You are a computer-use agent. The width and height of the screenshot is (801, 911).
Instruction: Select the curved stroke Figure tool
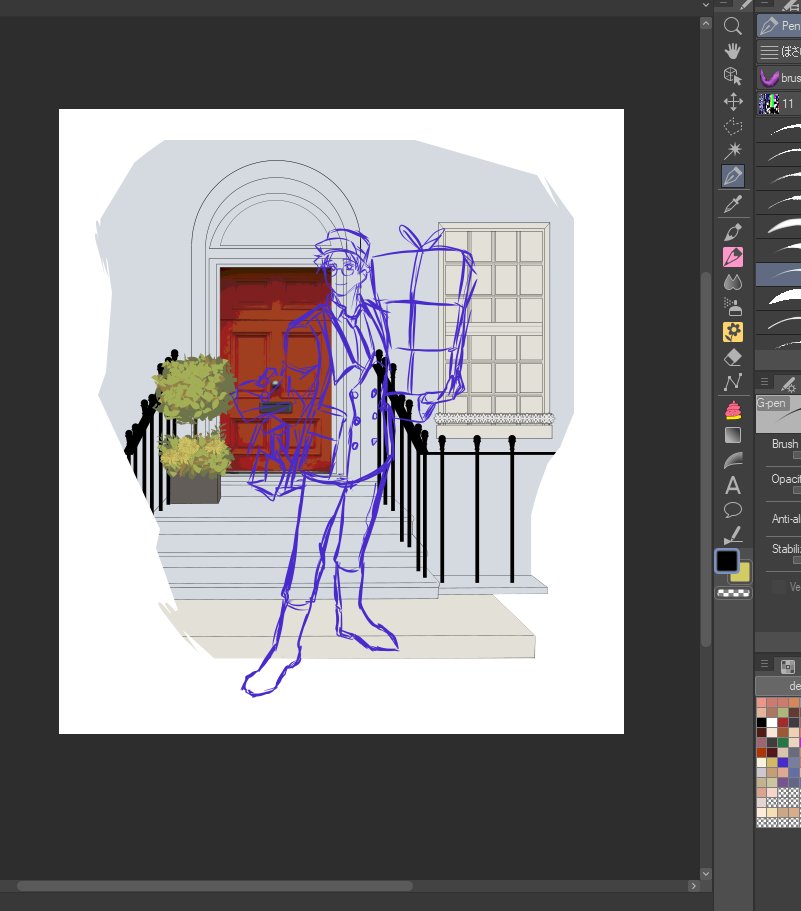click(732, 460)
